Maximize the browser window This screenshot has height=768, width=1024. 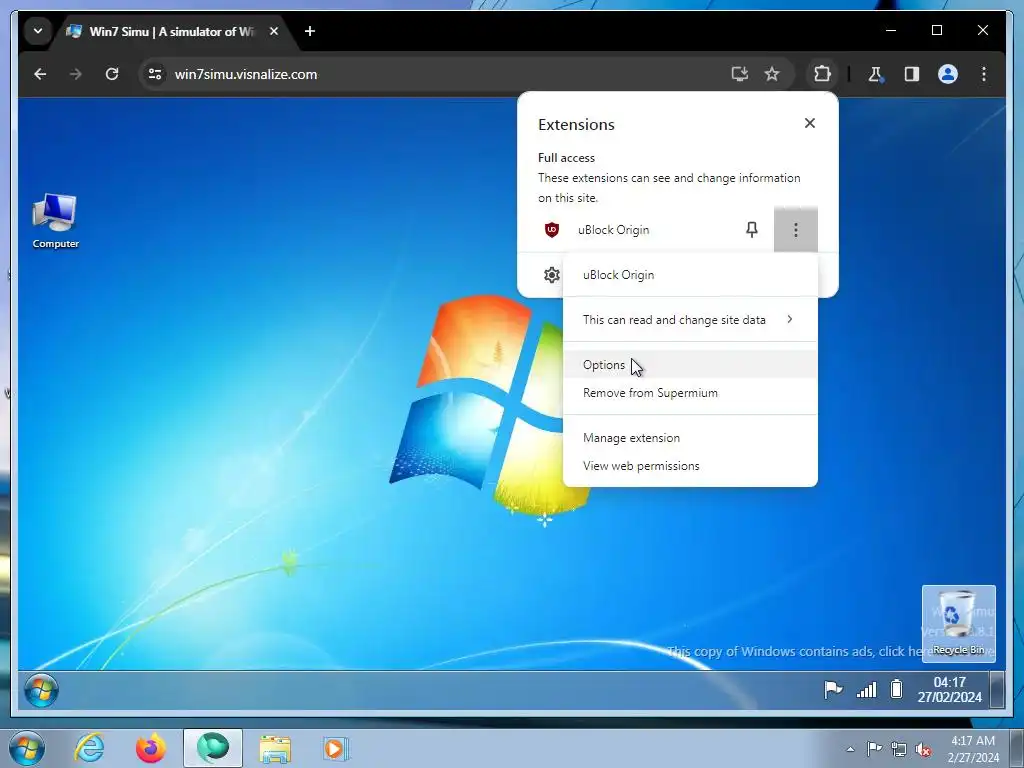pos(936,30)
